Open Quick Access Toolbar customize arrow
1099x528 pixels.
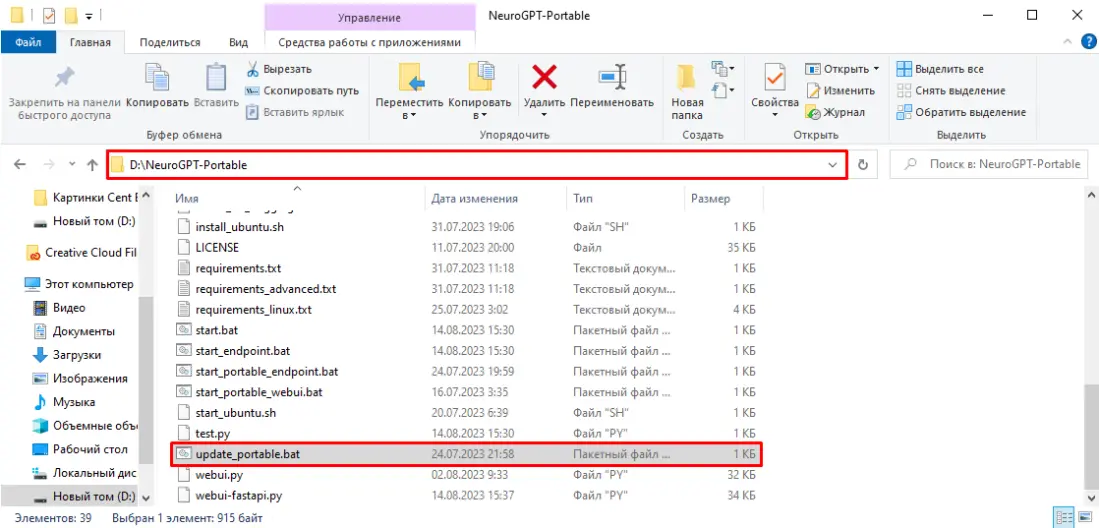pos(89,15)
